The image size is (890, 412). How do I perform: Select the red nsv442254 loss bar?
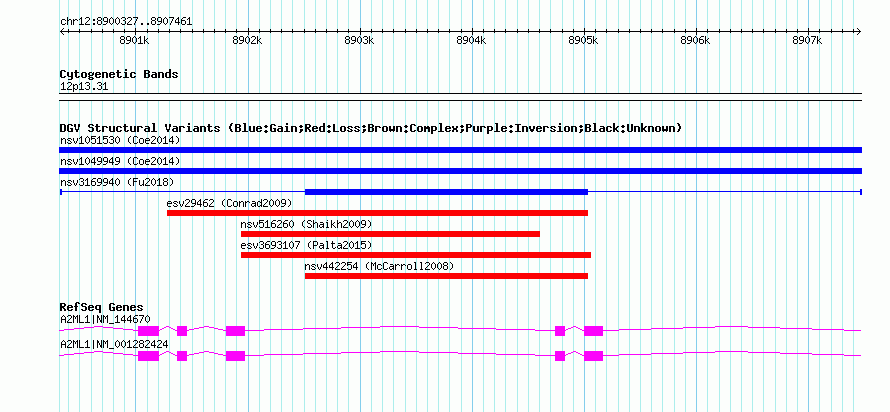pos(446,276)
